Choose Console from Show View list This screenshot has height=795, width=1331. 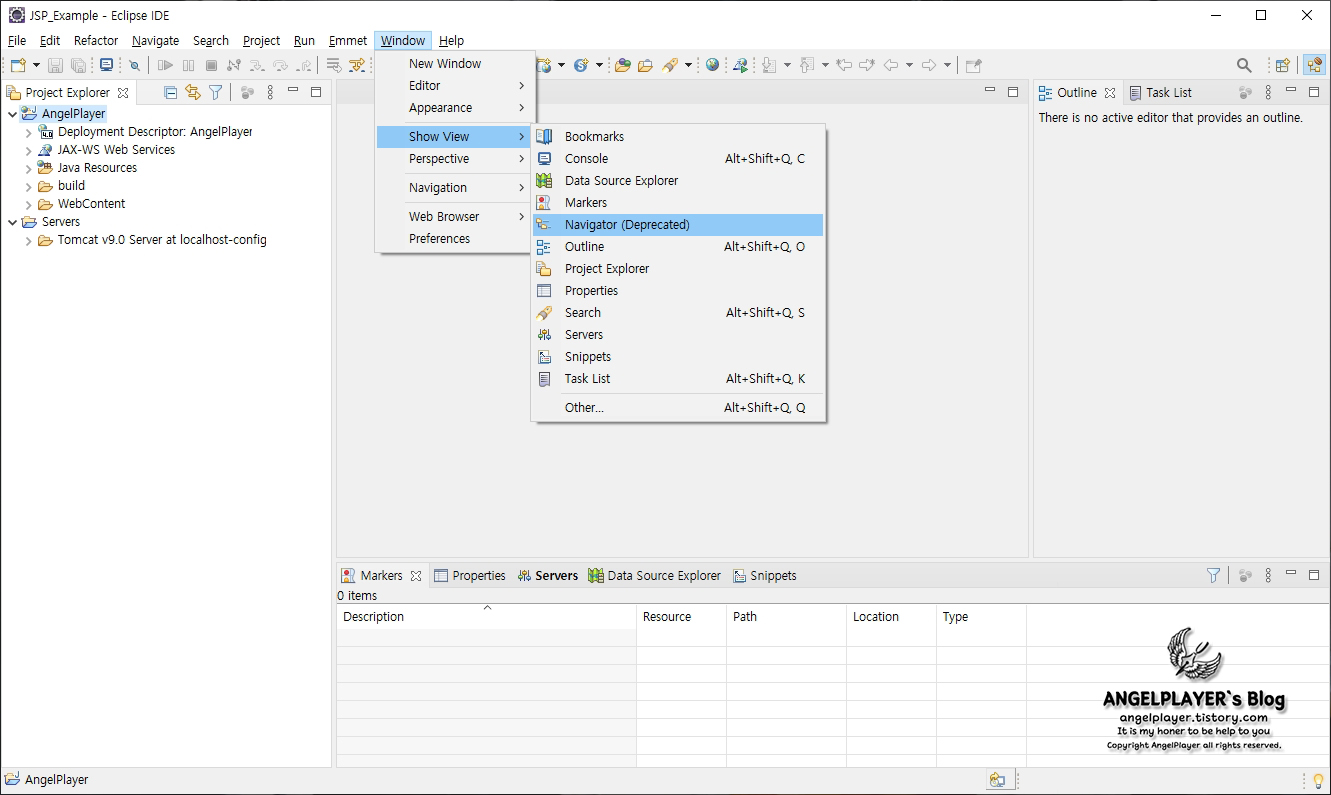pyautogui.click(x=678, y=158)
